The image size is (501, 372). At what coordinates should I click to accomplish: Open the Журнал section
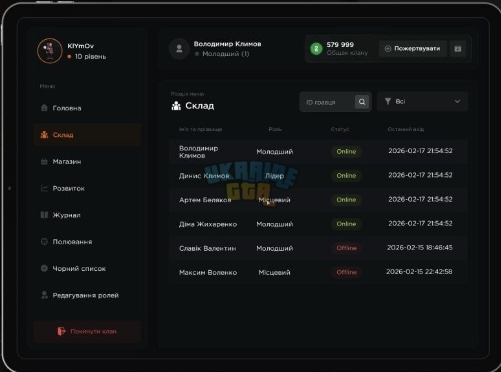[x=87, y=215]
